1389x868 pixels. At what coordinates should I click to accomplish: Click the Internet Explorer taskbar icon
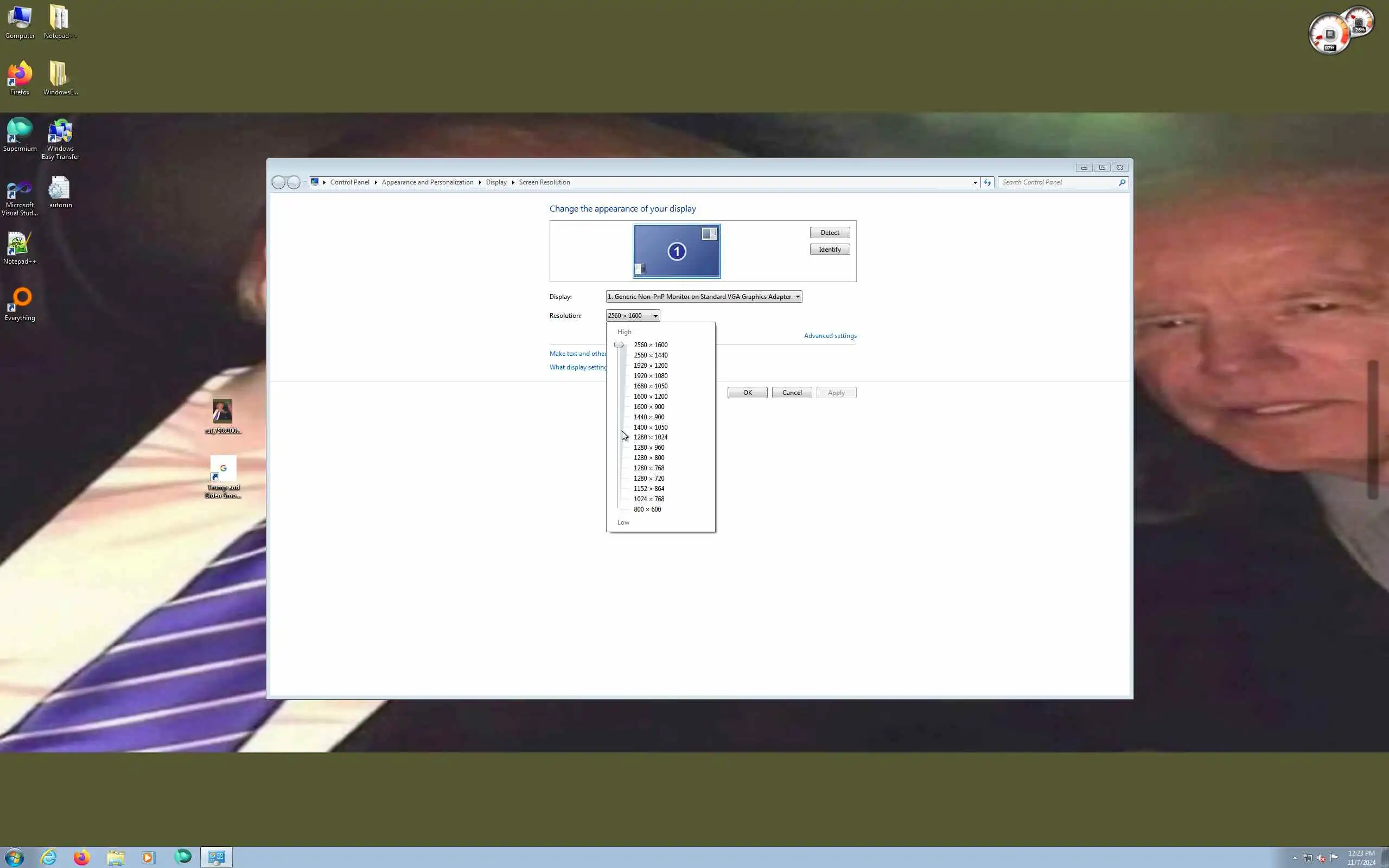click(49, 857)
